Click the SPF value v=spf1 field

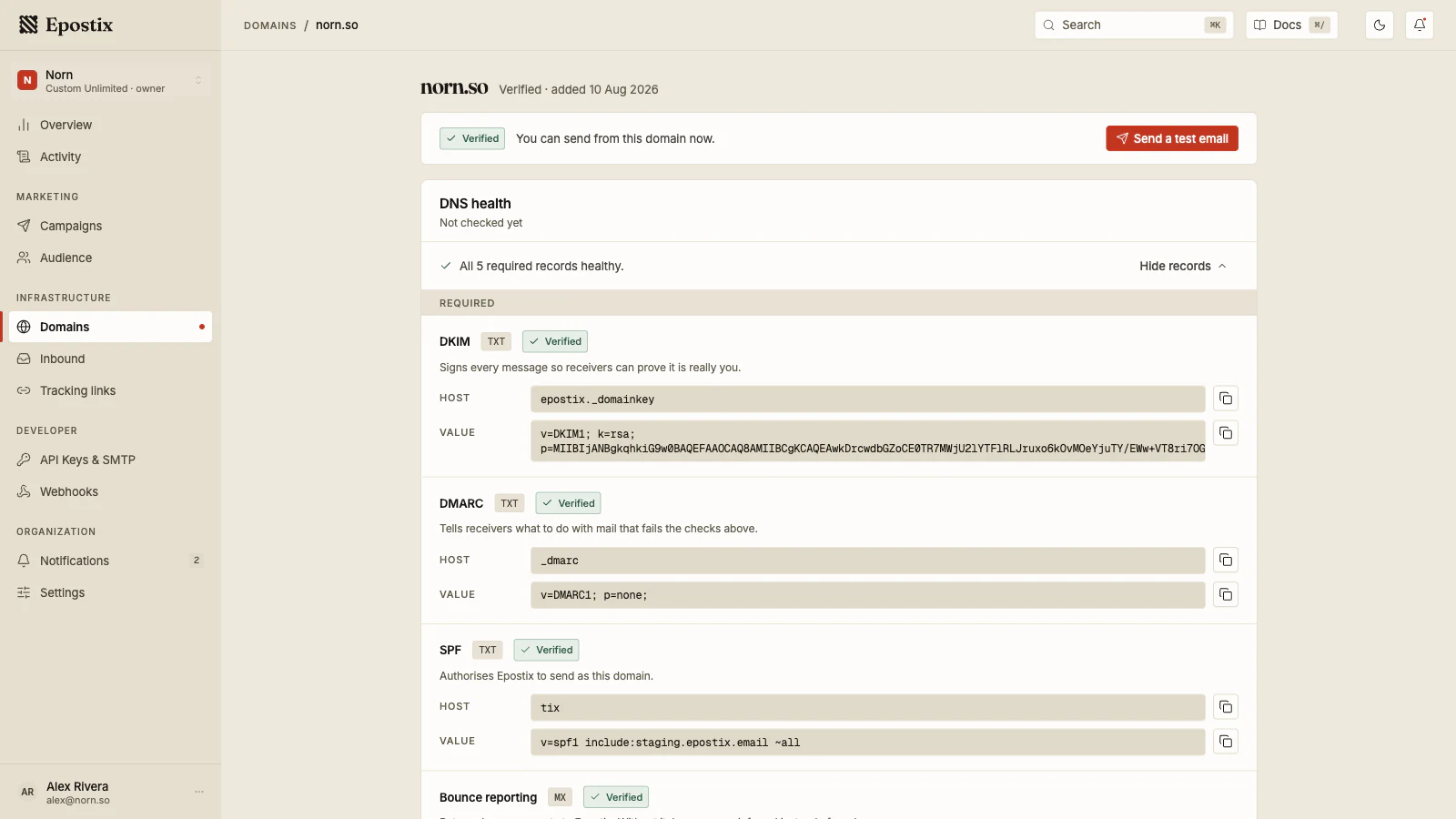click(x=868, y=742)
